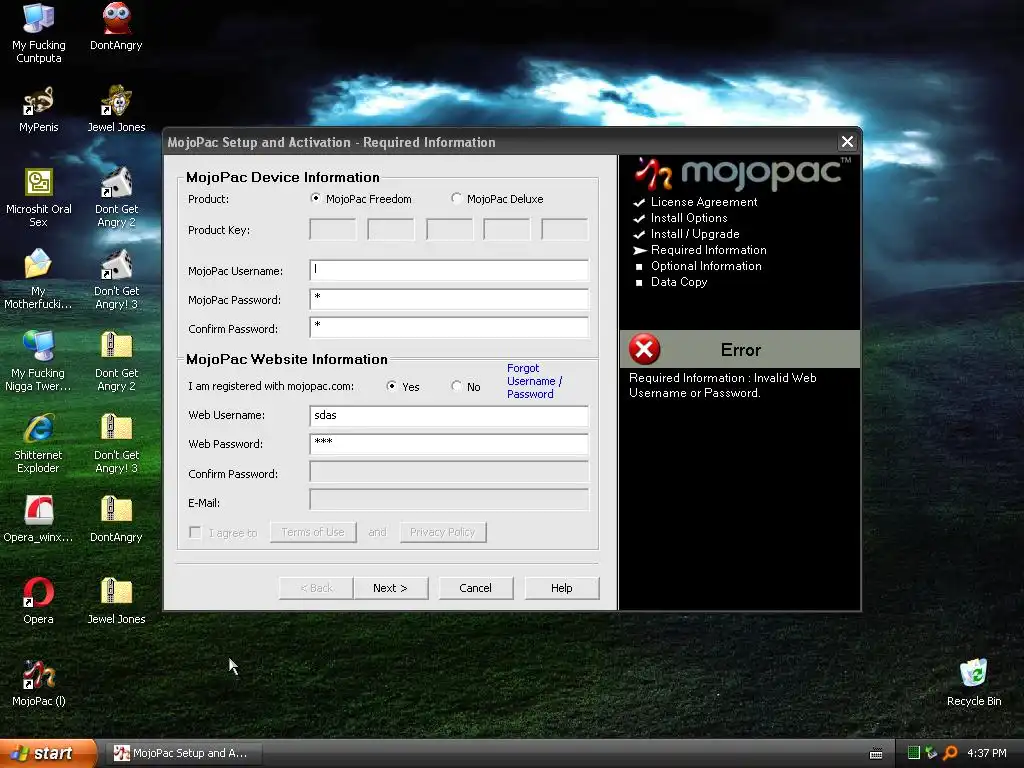The width and height of the screenshot is (1024, 768).
Task: Click the Privacy Policy button
Action: [x=443, y=532]
